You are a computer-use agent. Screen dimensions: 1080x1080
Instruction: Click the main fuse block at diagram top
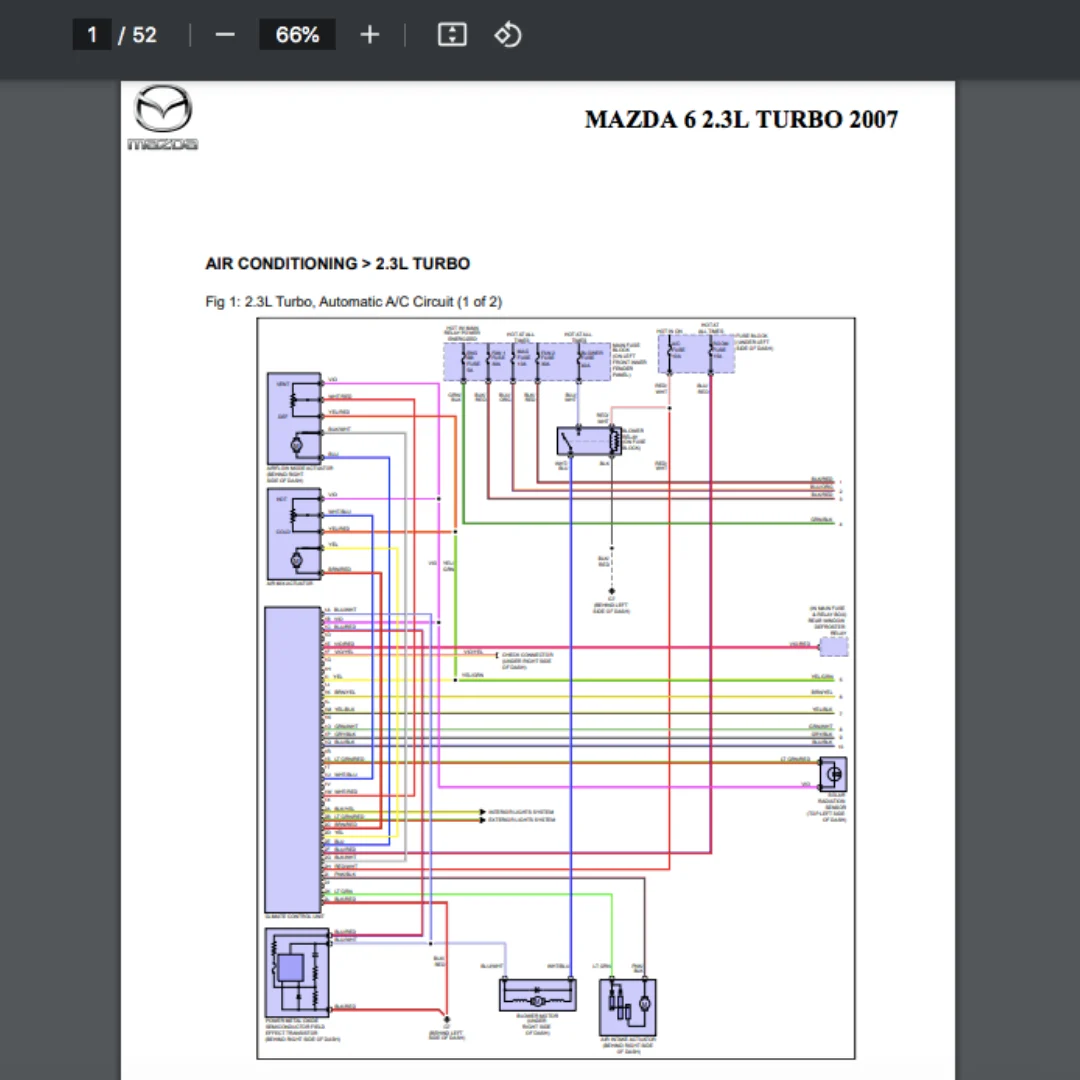[x=527, y=362]
